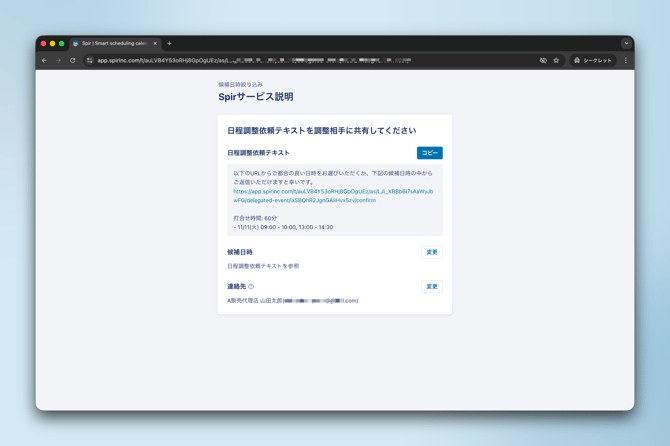Click the blue コピー button
The image size is (670, 446).
(429, 153)
